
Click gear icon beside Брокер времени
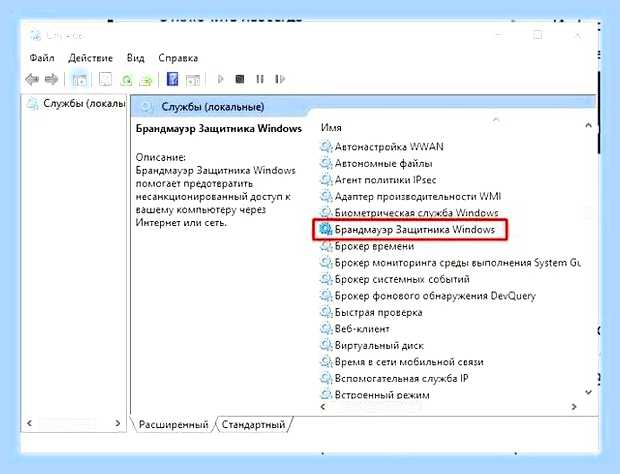point(326,246)
